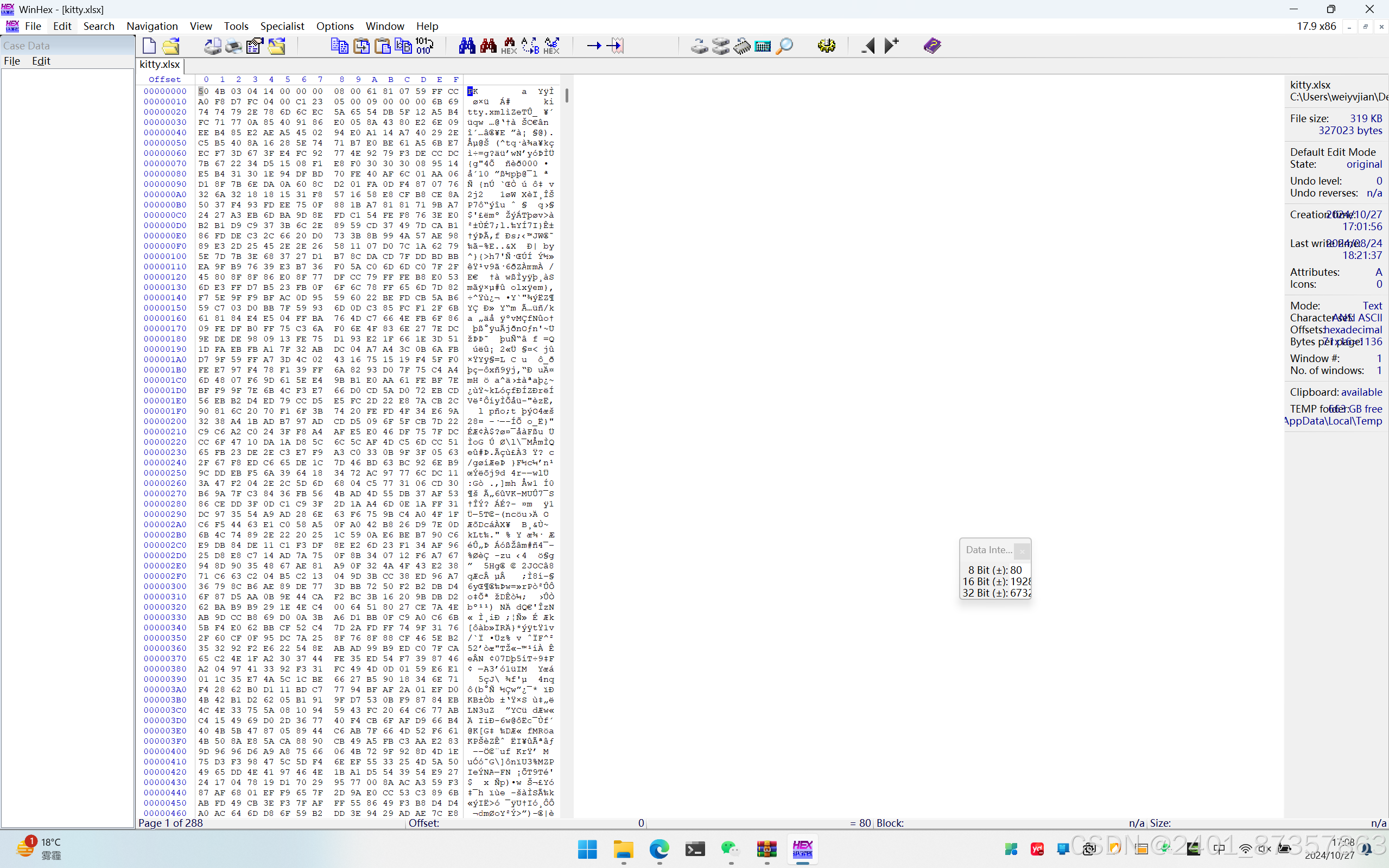Open the Specialist menu
1389x868 pixels.
click(x=282, y=26)
